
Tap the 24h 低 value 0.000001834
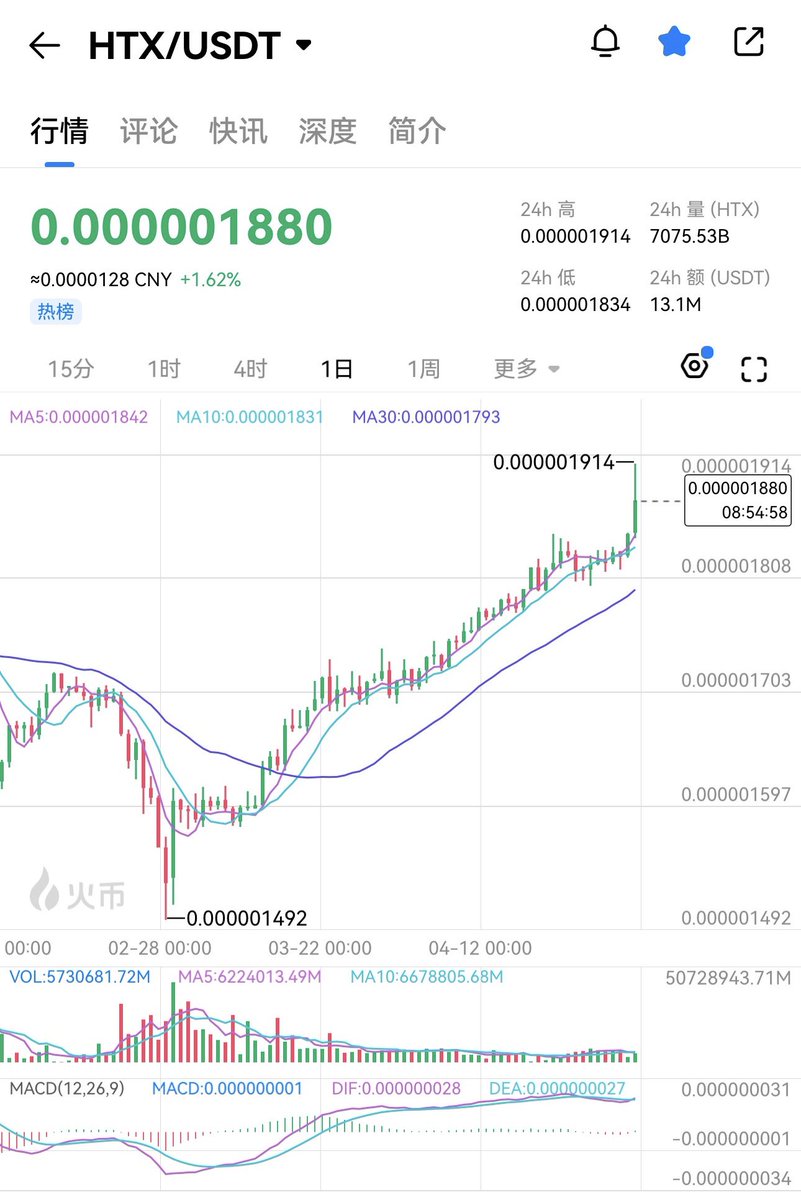click(x=575, y=305)
